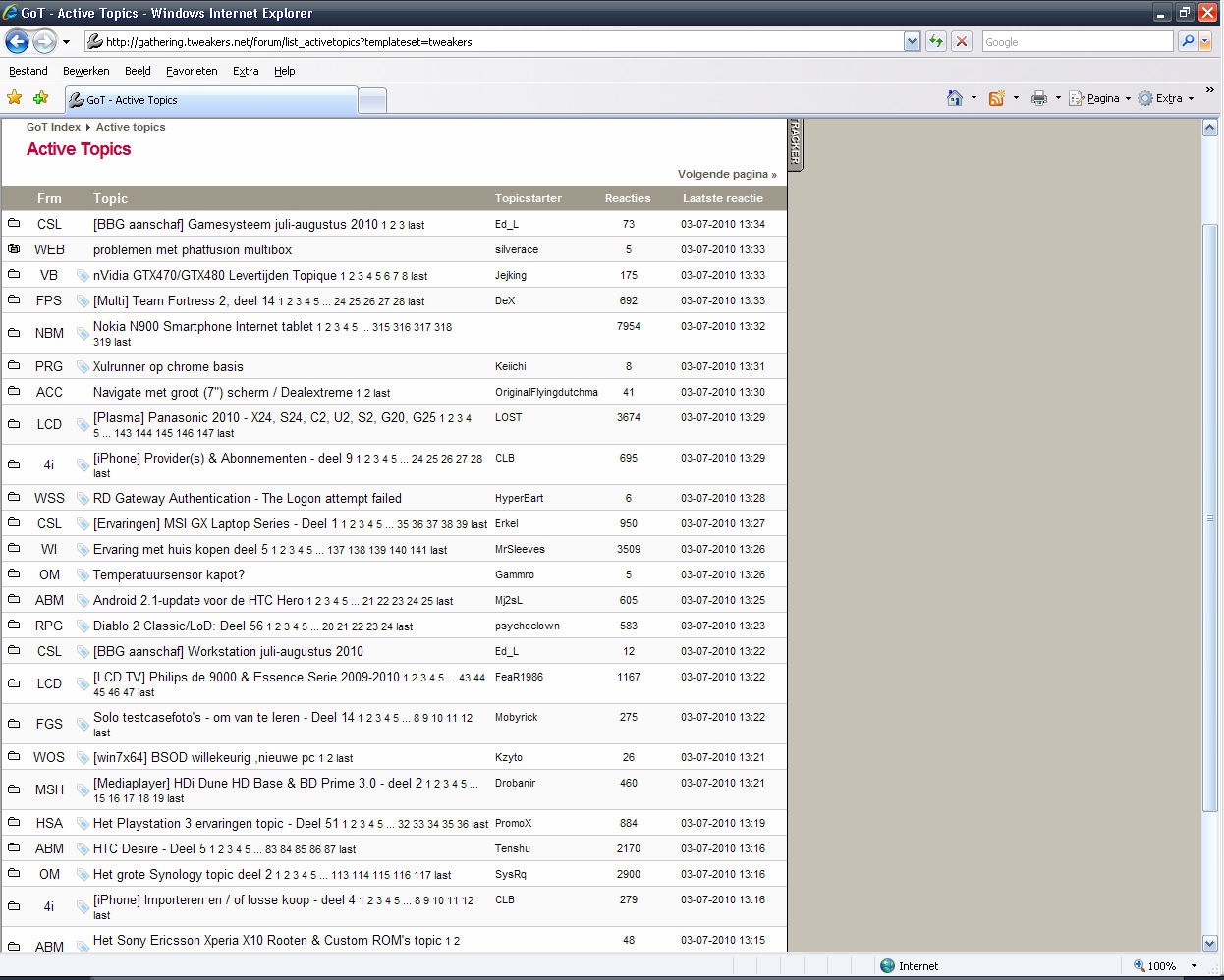Image resolution: width=1224 pixels, height=980 pixels.
Task: Click topicstarter psychoclown
Action: click(528, 626)
